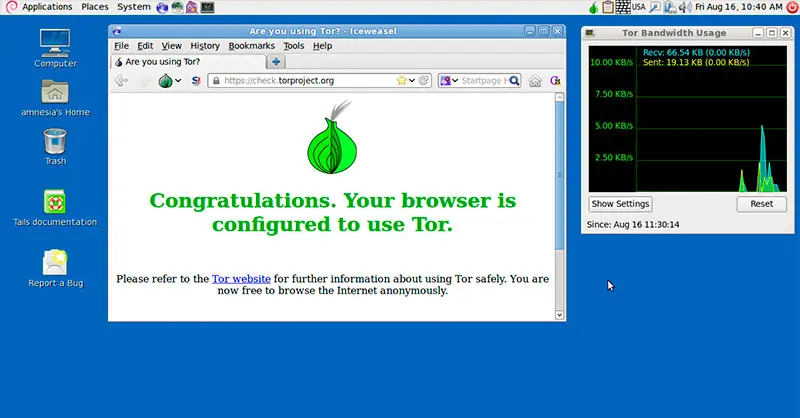Click the page scrollbar down arrow
This screenshot has height=418, width=800.
pyautogui.click(x=560, y=315)
